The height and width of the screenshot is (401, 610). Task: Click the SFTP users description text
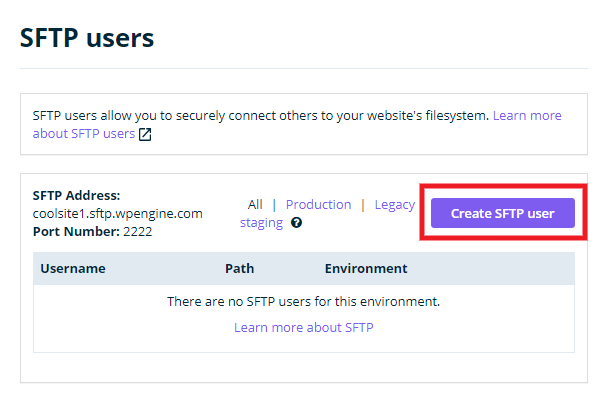[260, 116]
